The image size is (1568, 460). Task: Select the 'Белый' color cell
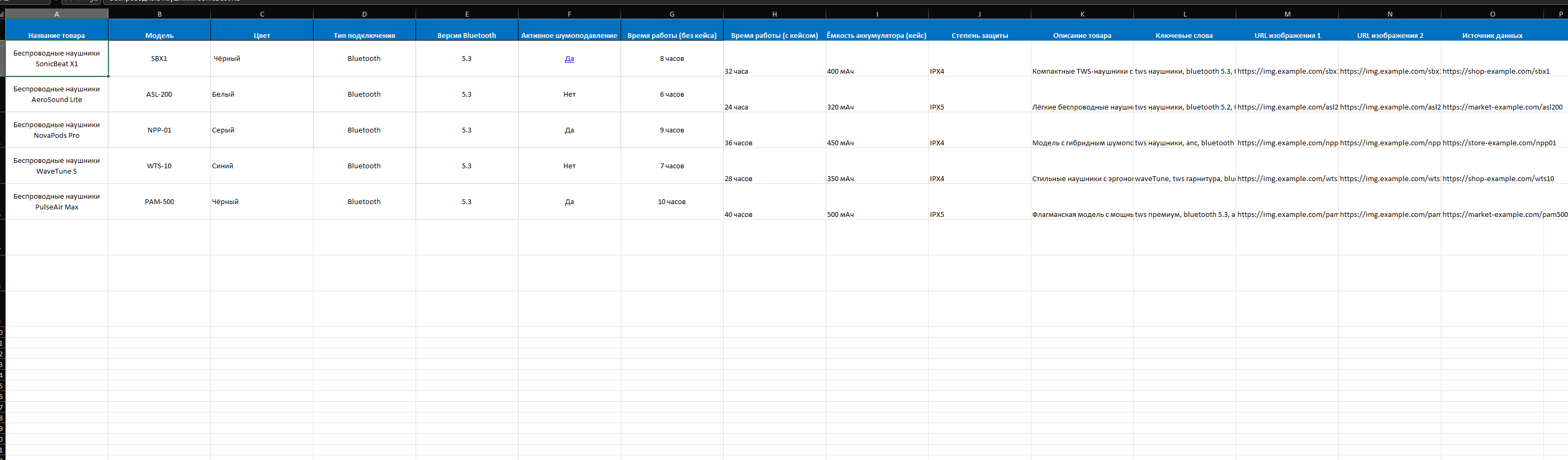point(262,95)
